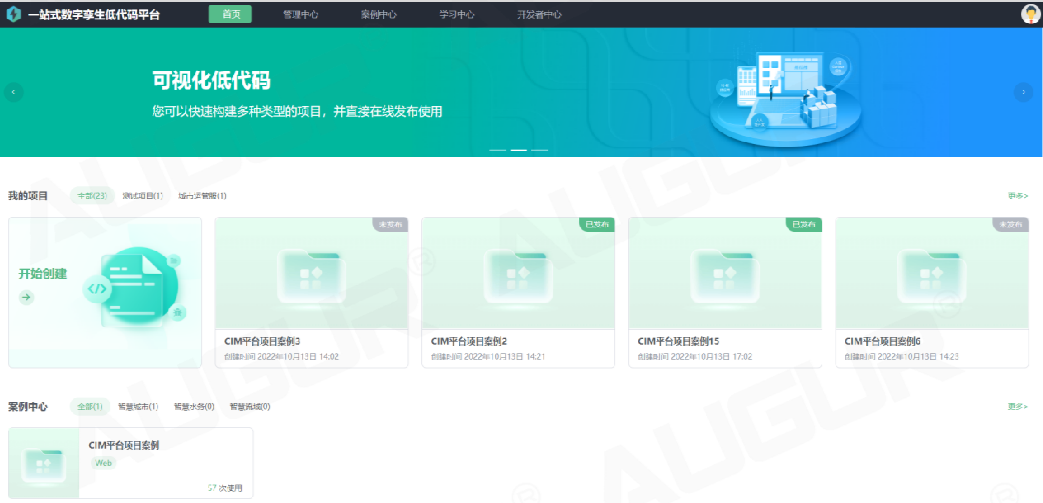The image size is (1043, 503).
Task: Select 全部(23) filter under 我的项目
Action: point(92,196)
